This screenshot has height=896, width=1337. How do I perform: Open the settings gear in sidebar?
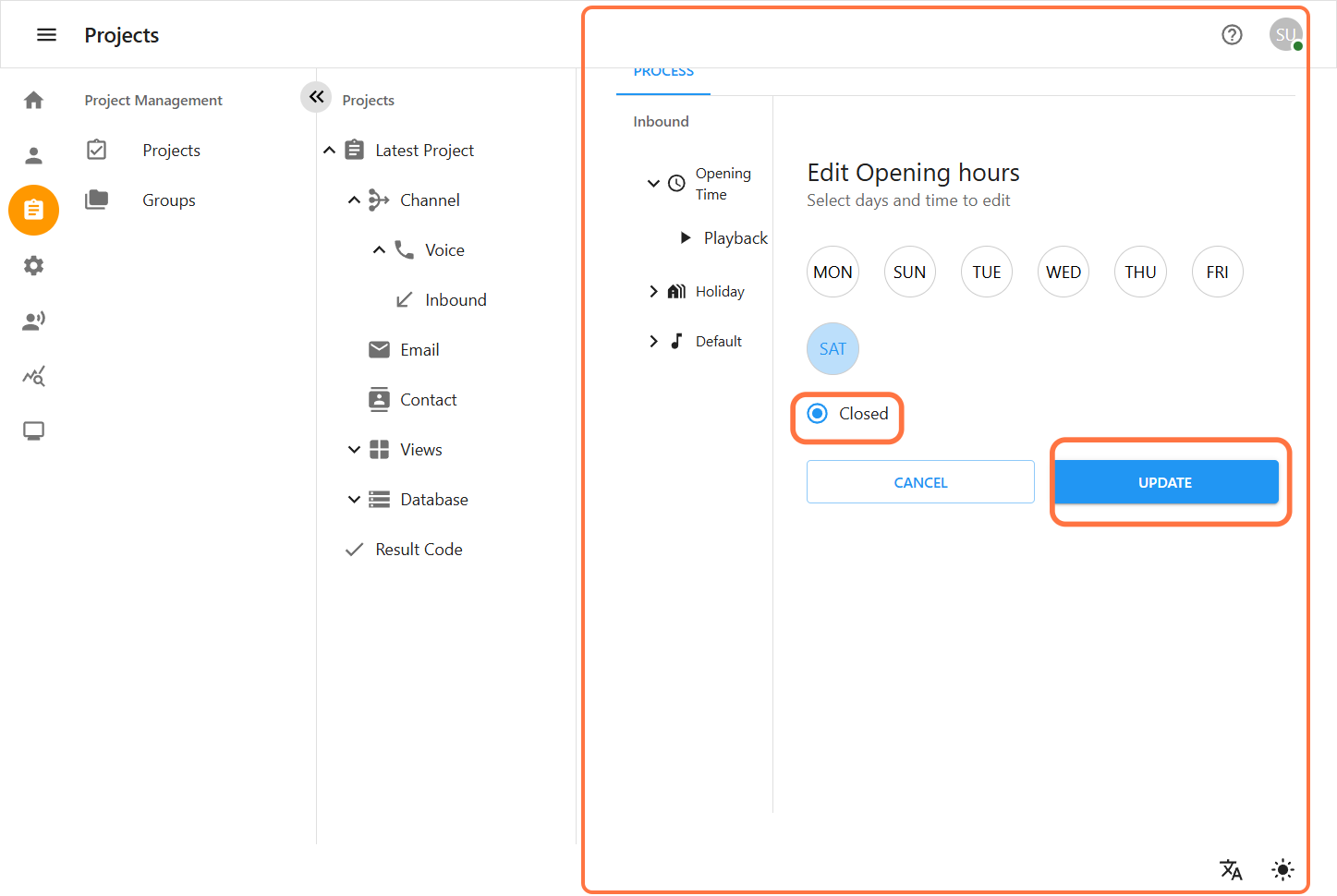(34, 266)
